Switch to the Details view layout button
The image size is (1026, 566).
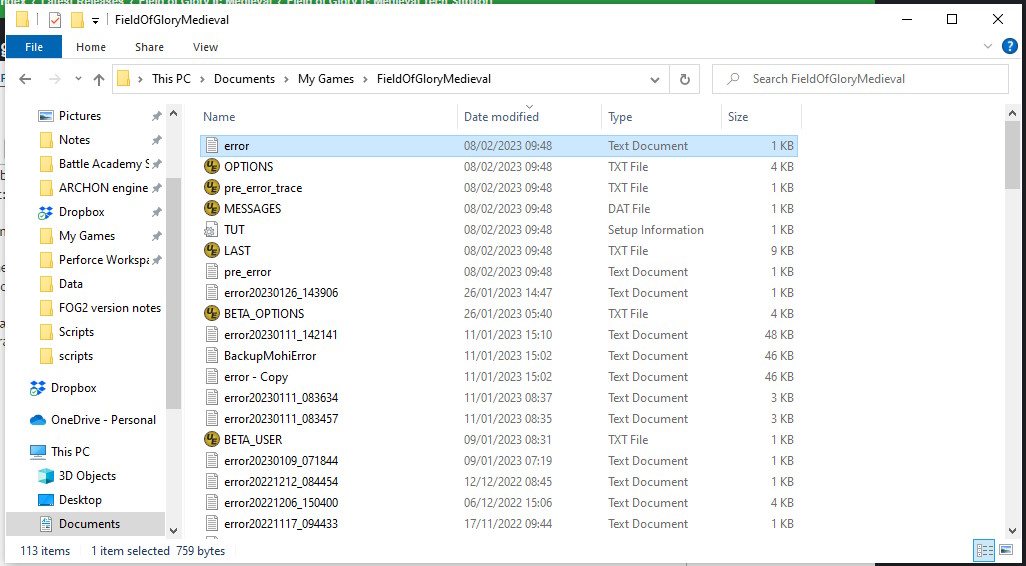[x=984, y=550]
